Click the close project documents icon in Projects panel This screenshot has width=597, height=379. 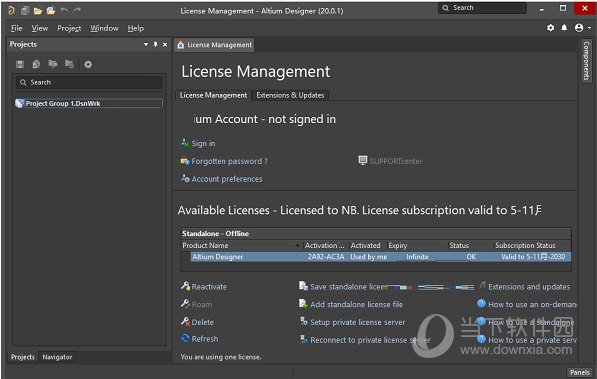[69, 64]
